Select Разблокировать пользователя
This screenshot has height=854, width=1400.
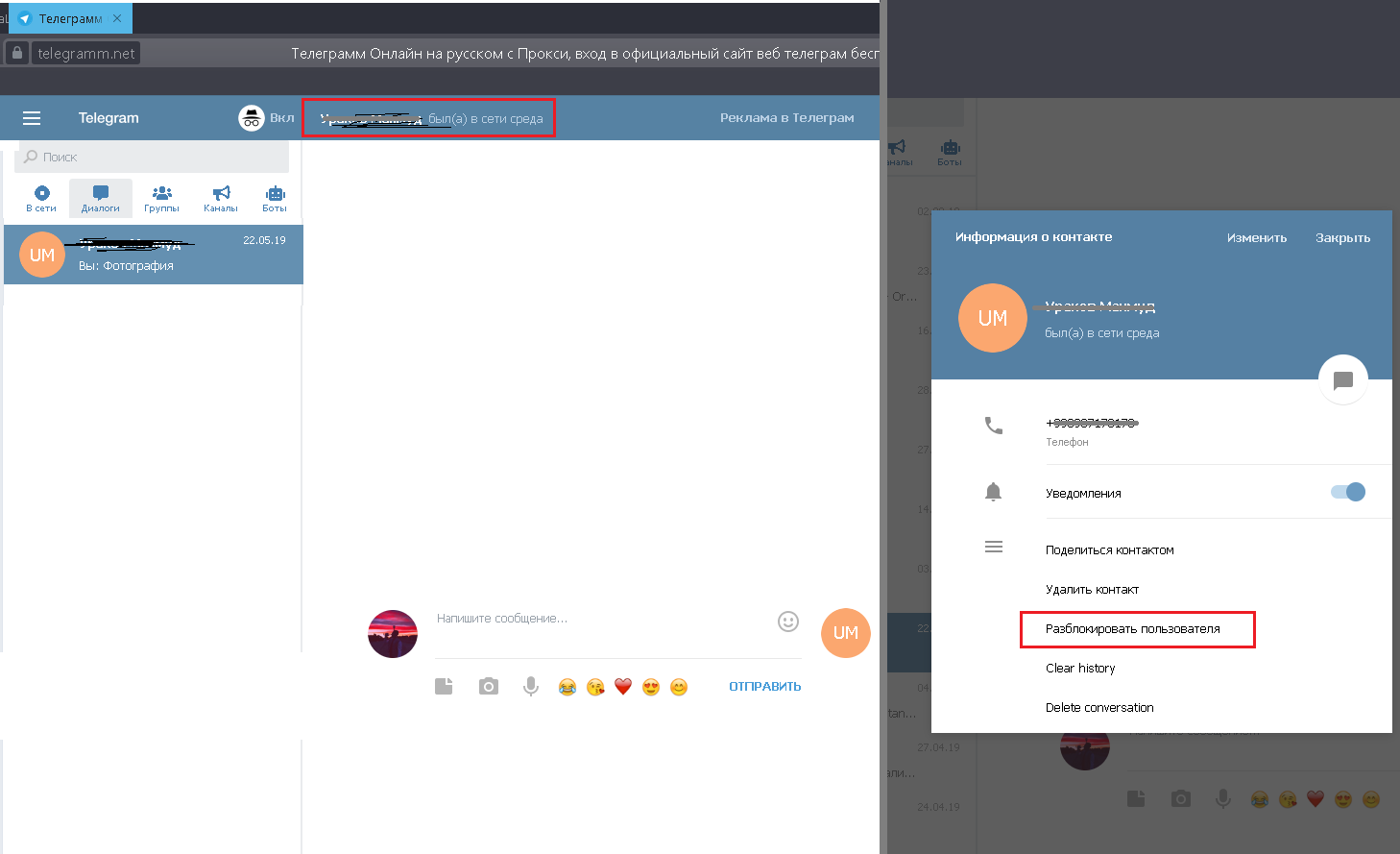point(1133,629)
